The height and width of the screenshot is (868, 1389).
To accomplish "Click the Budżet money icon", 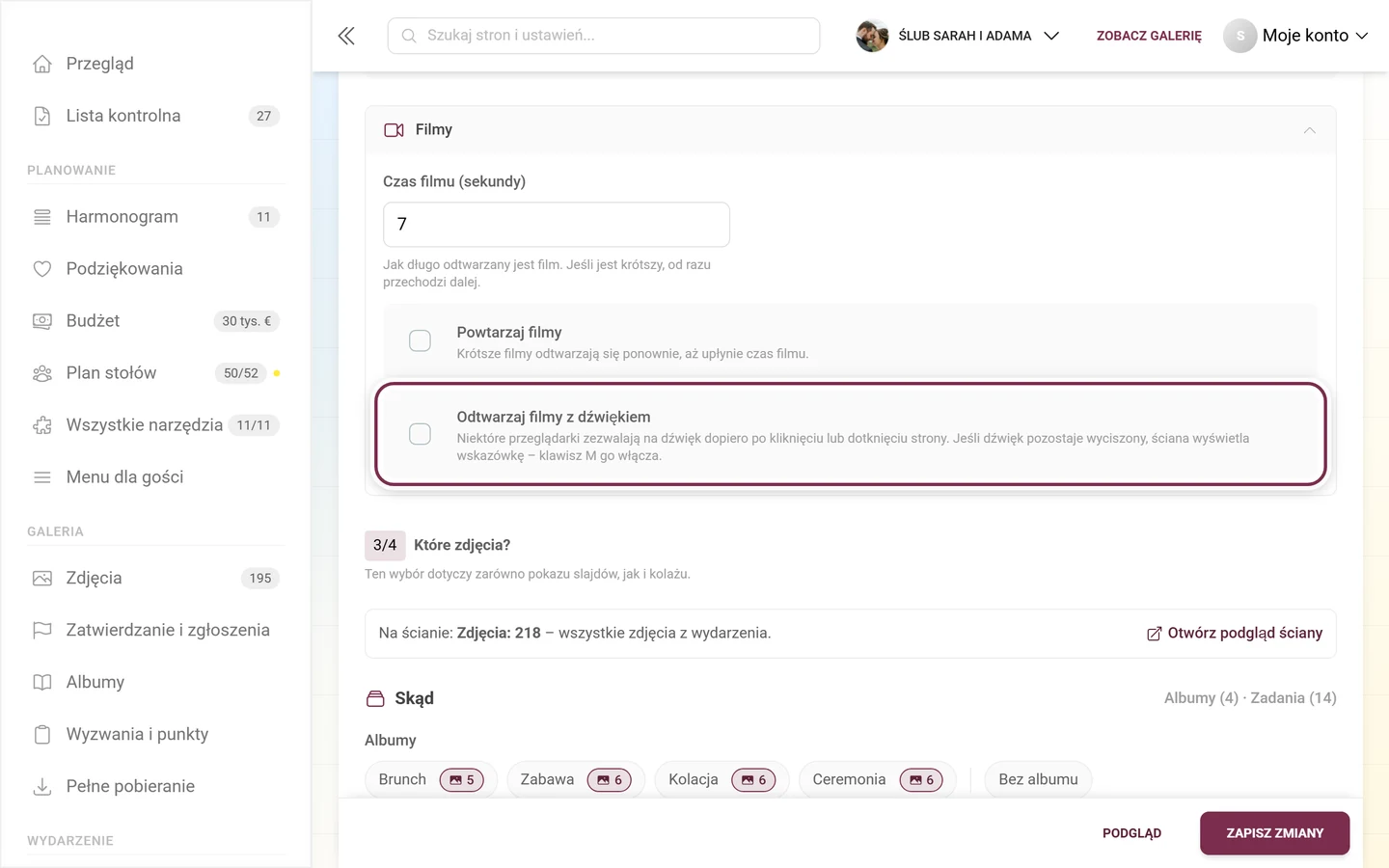I will pyautogui.click(x=42, y=321).
